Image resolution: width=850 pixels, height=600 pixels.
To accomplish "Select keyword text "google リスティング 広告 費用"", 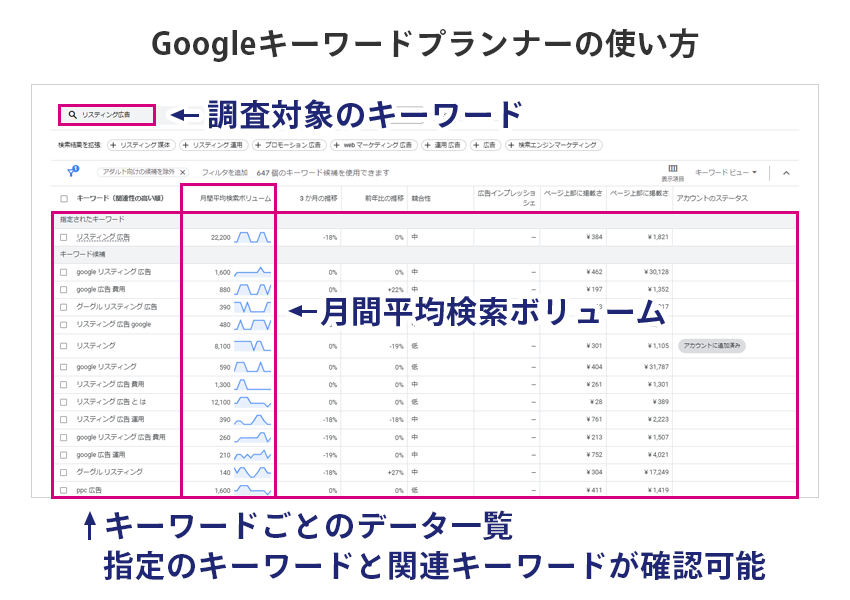I will point(121,437).
